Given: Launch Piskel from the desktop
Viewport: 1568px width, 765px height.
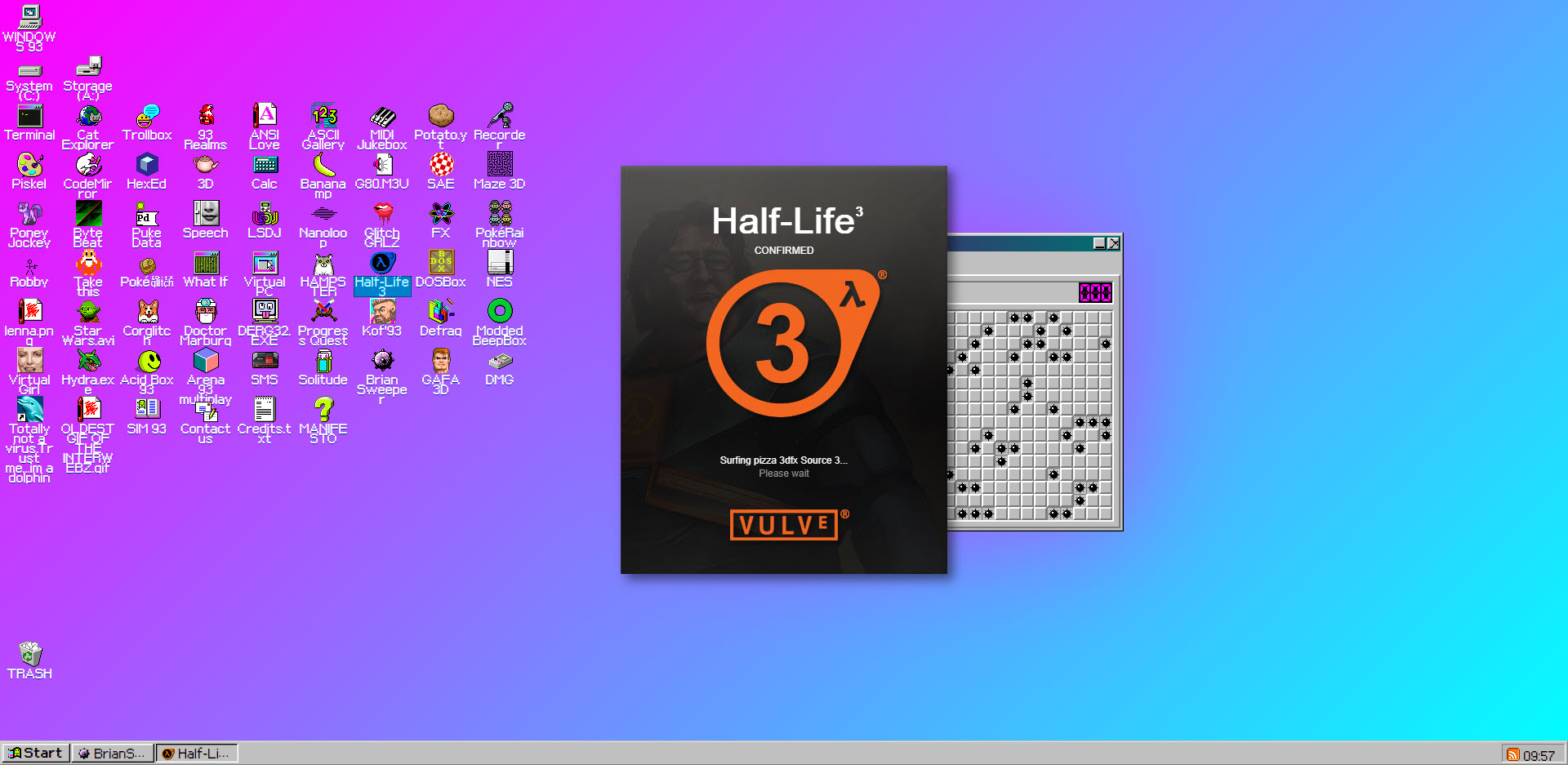Looking at the screenshot, I should point(29,167).
